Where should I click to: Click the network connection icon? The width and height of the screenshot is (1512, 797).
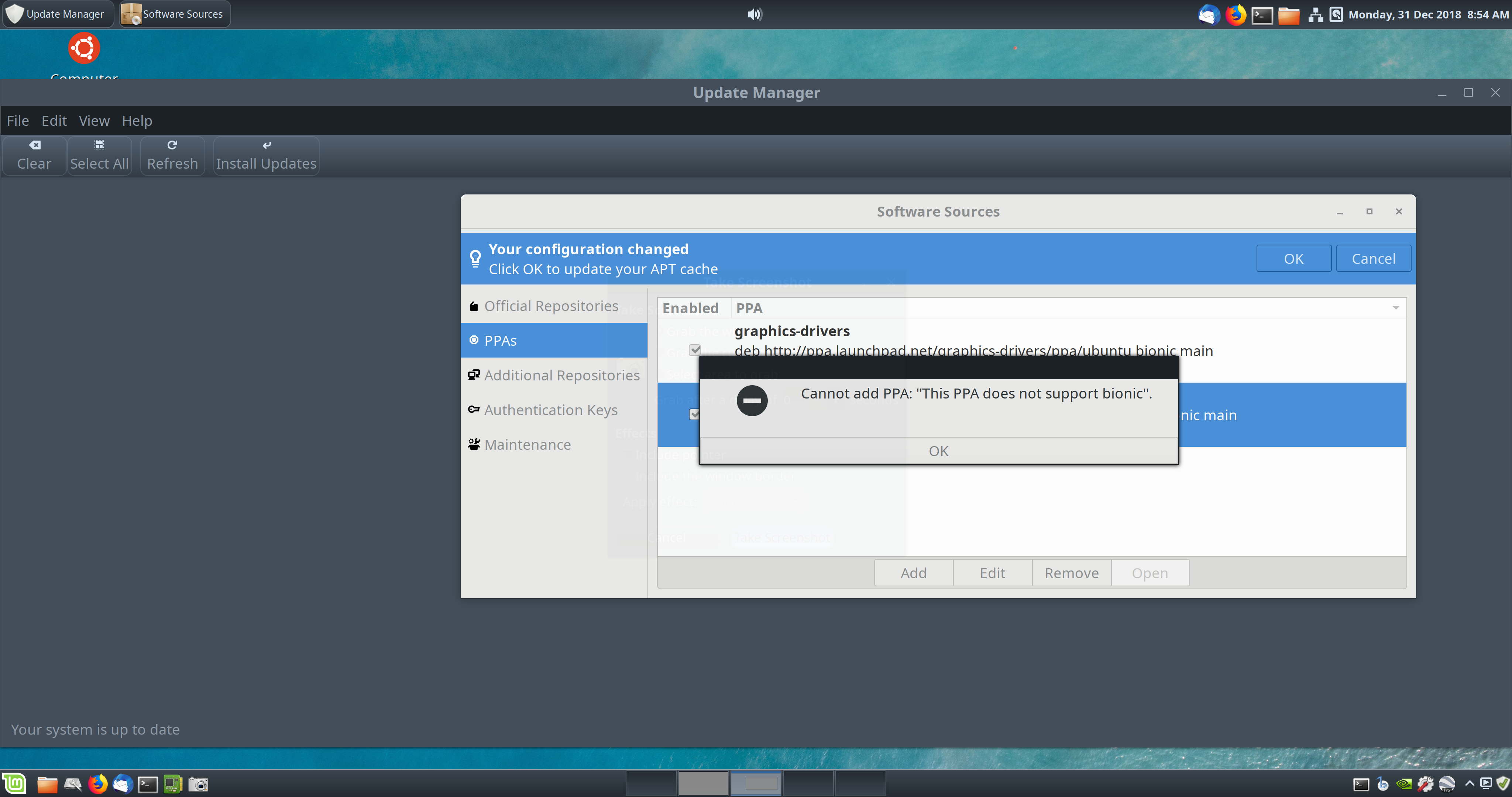coord(1315,15)
